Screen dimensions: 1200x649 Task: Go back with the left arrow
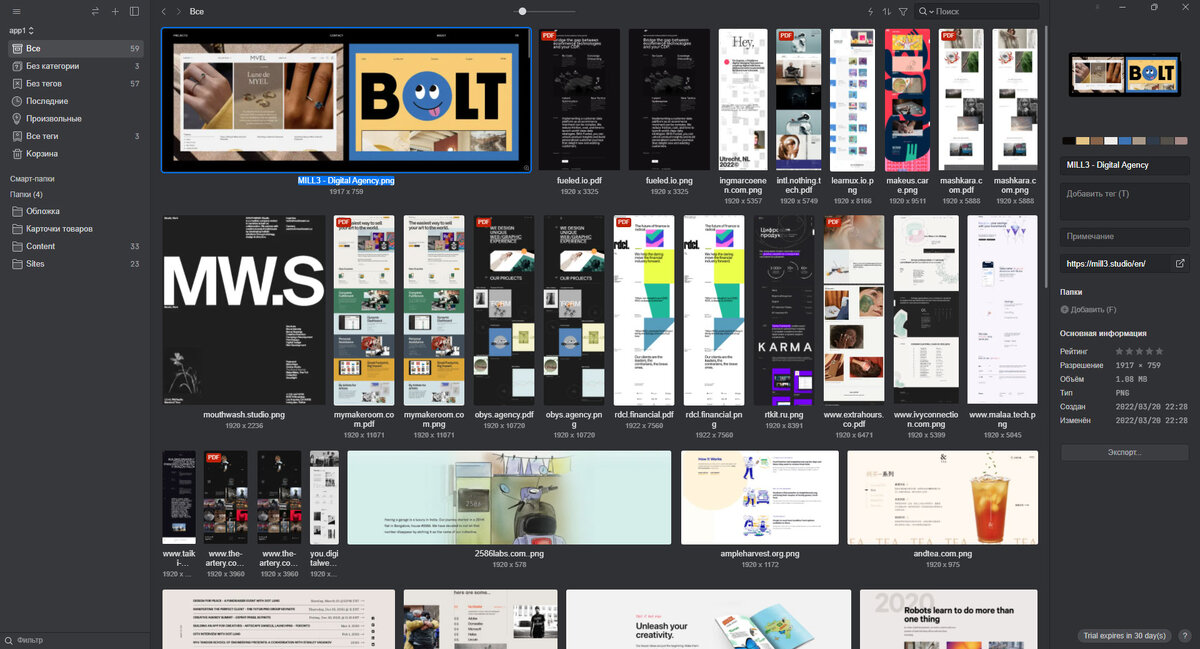tap(164, 11)
